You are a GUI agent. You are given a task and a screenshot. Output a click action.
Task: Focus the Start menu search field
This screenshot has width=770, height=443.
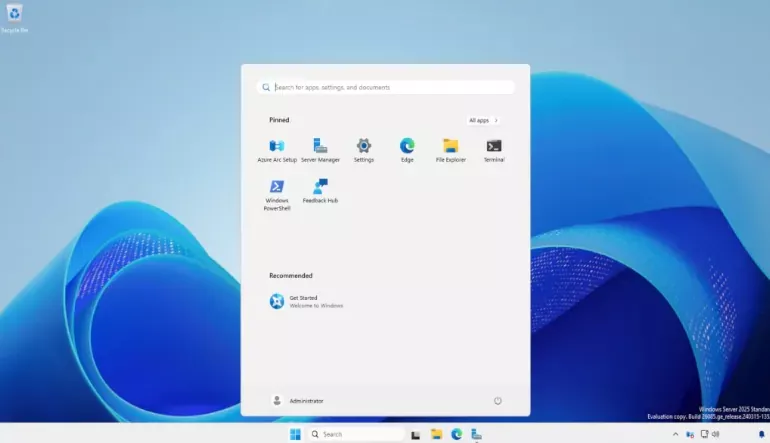[x=385, y=87]
